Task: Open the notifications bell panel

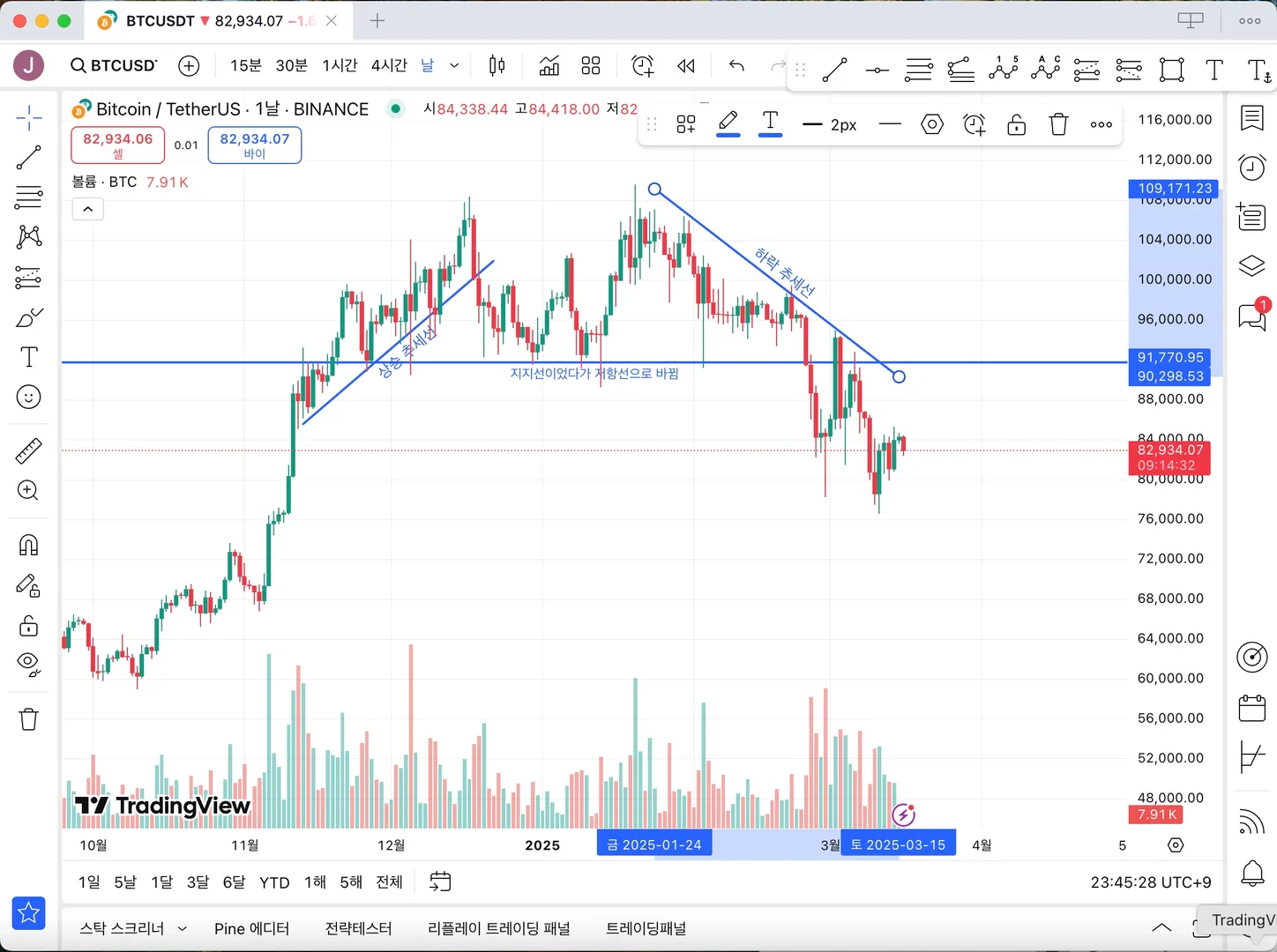Action: pos(1252,873)
